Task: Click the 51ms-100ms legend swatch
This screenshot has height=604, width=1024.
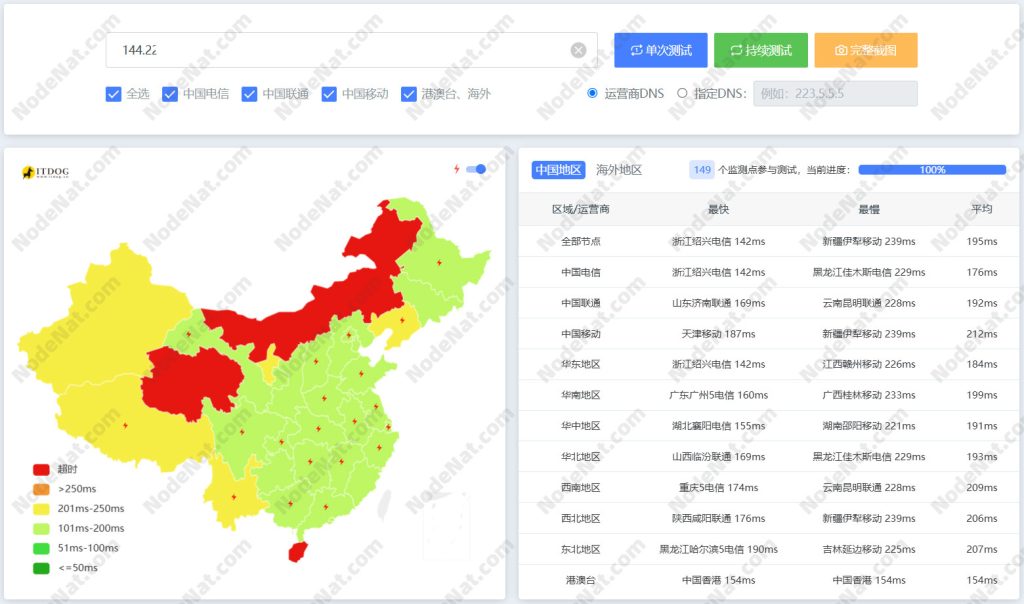Action: [41, 548]
